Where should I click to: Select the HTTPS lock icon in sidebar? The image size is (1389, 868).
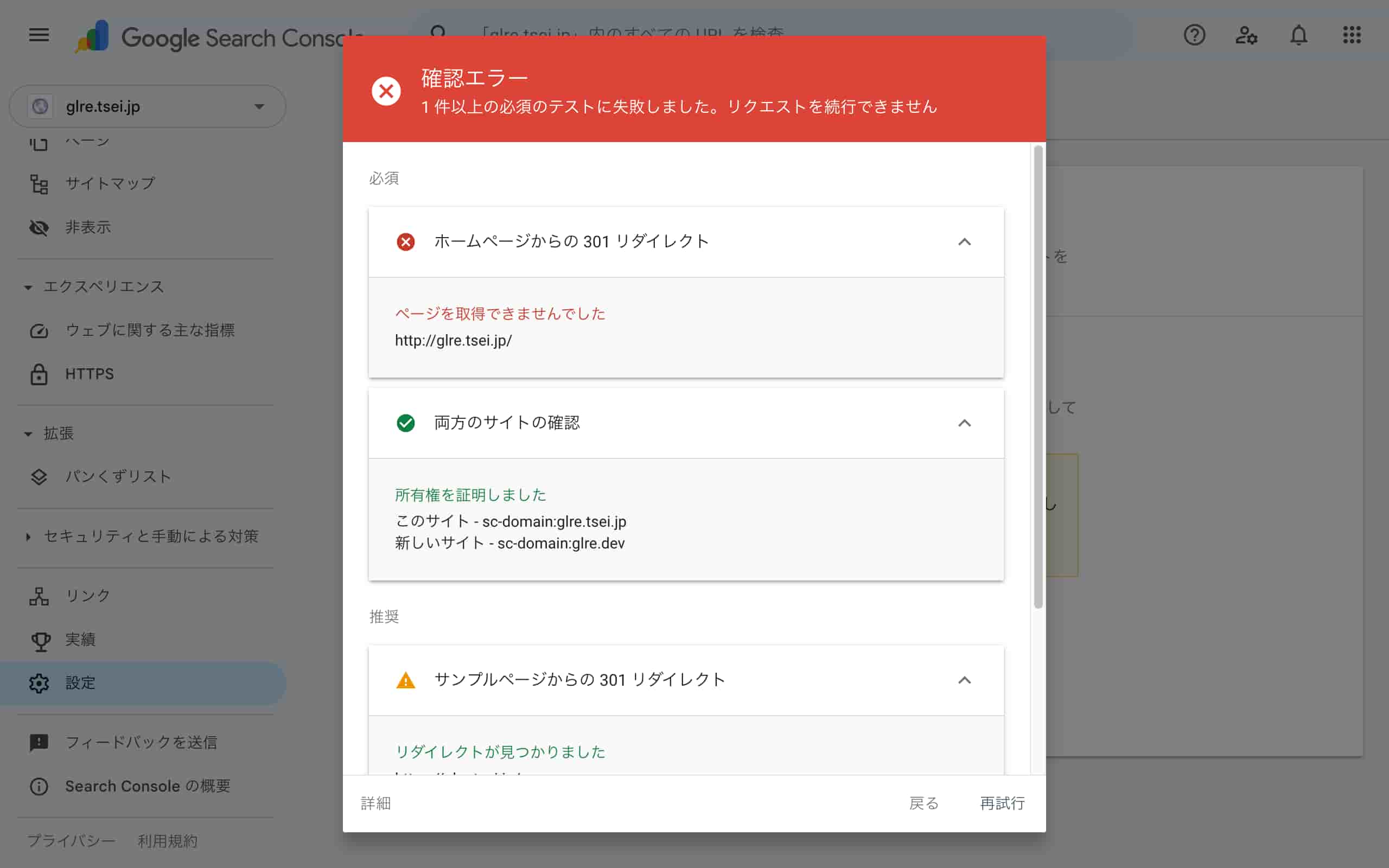[39, 374]
